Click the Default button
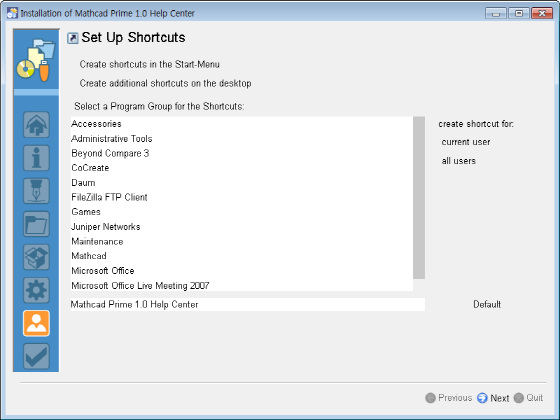The height and width of the screenshot is (420, 560). click(x=487, y=304)
